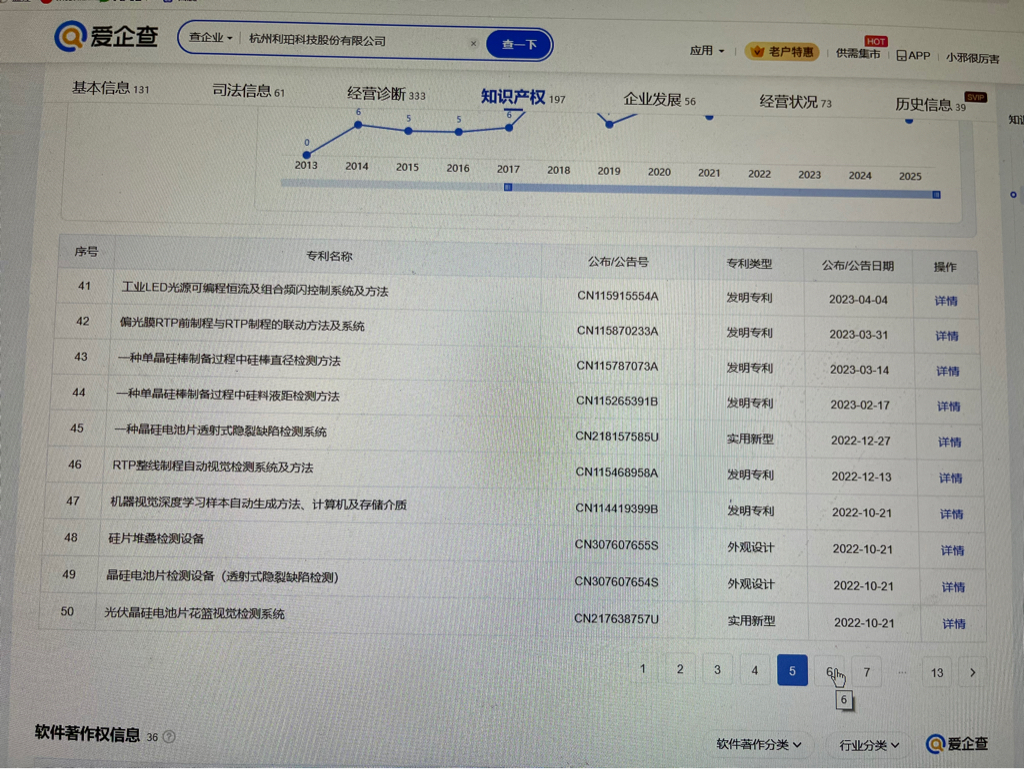Open 详情 for patent CN115787073A
Screen dimensions: 1024x769
(x=948, y=371)
